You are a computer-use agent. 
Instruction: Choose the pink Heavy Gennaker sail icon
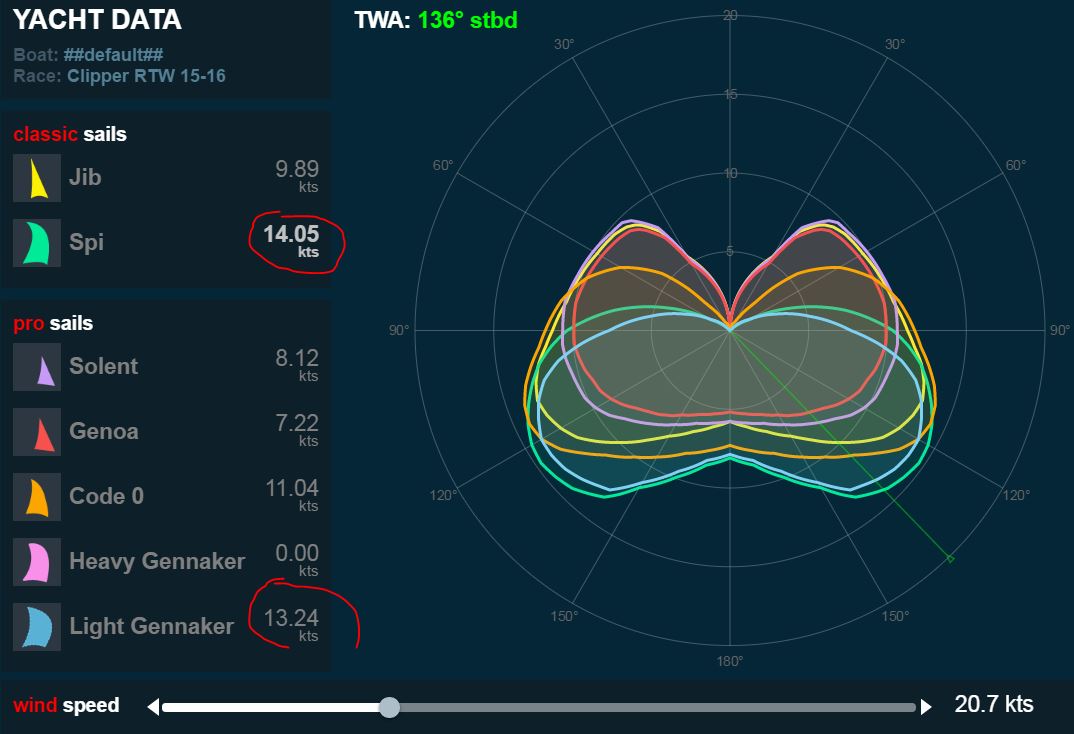(x=37, y=562)
